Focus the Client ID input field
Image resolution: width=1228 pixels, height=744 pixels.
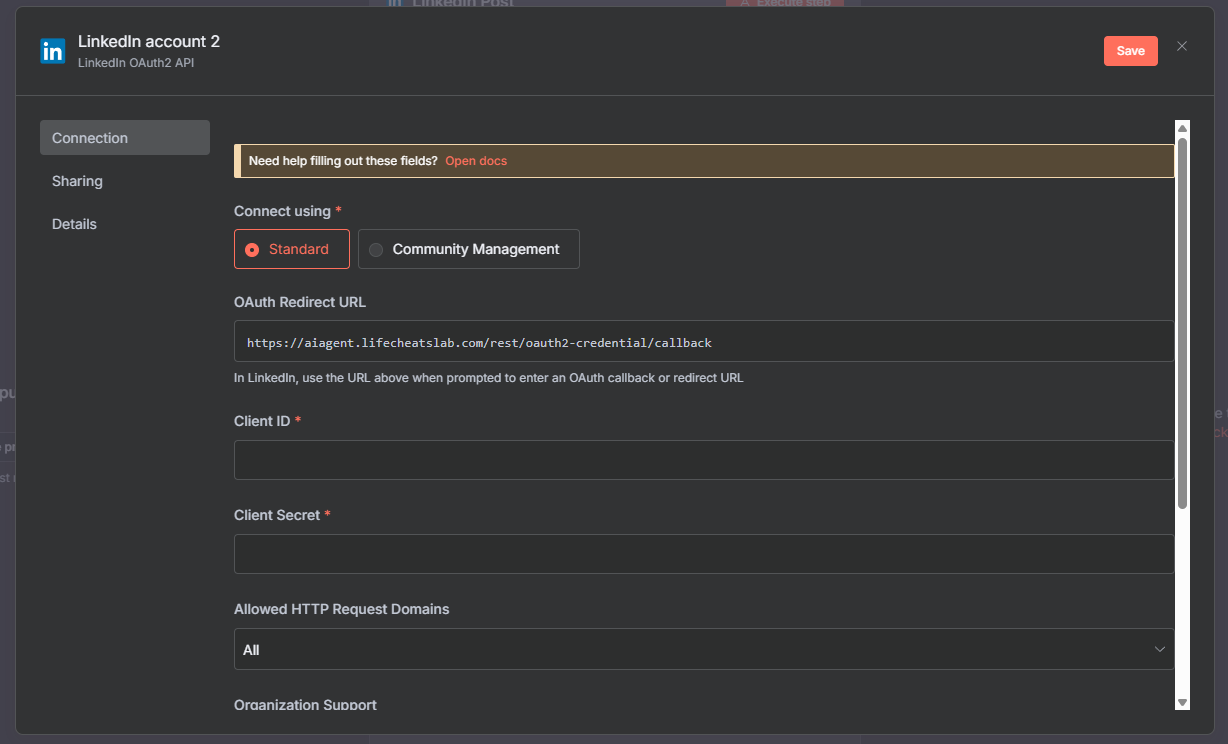point(703,460)
